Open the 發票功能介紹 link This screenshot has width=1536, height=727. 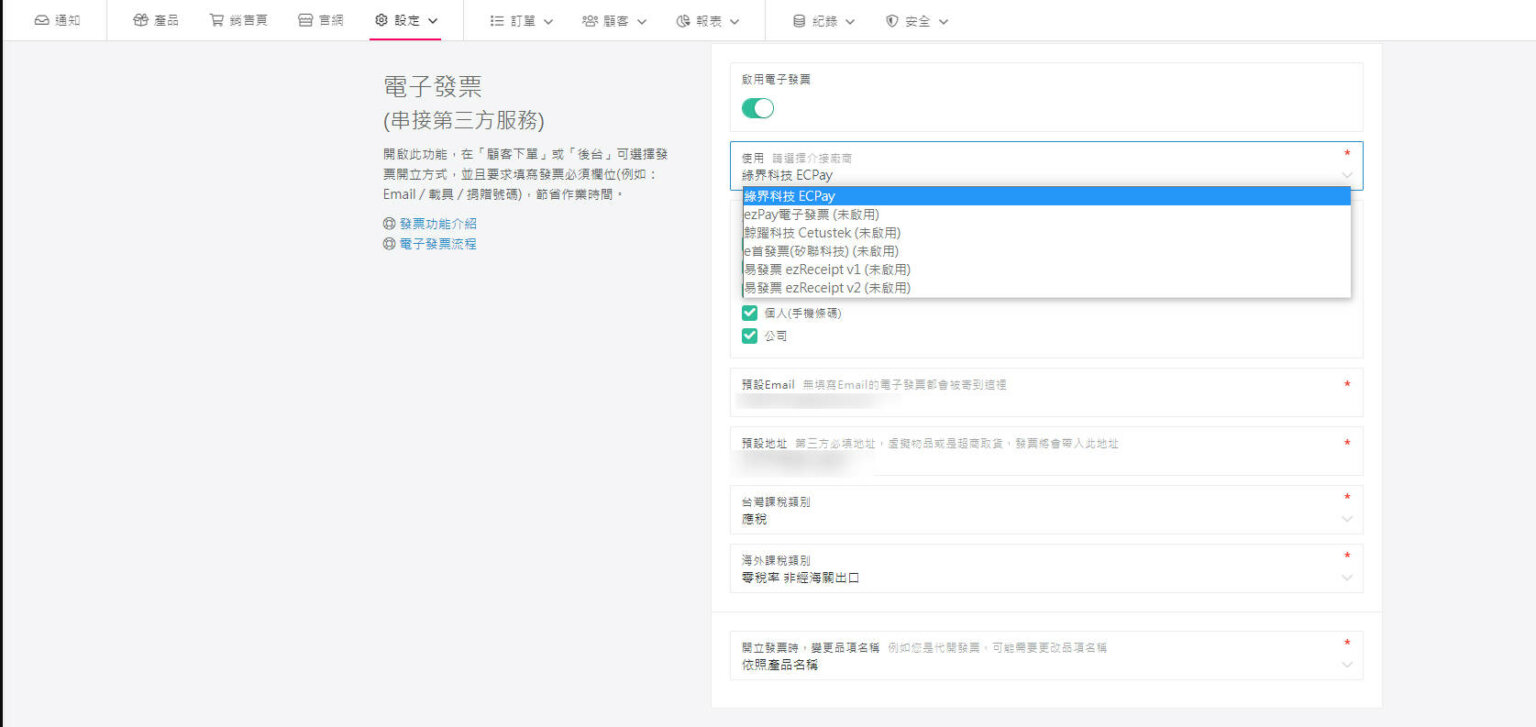pos(438,224)
